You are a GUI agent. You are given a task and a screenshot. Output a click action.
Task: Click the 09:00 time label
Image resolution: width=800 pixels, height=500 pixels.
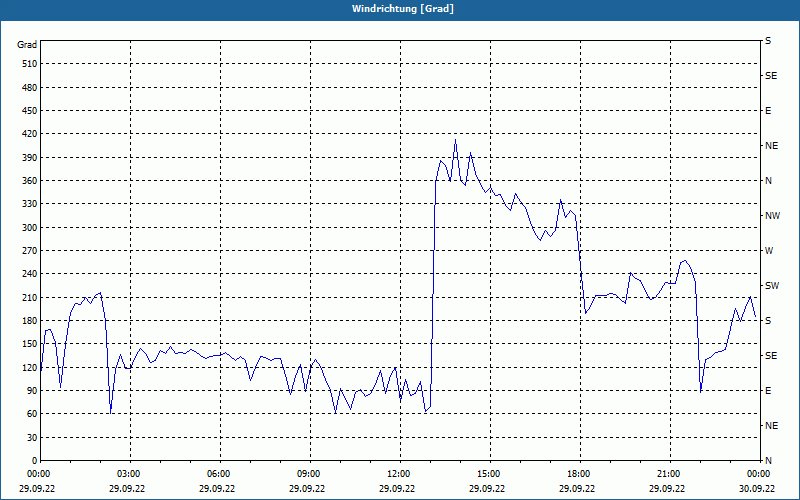coord(308,474)
